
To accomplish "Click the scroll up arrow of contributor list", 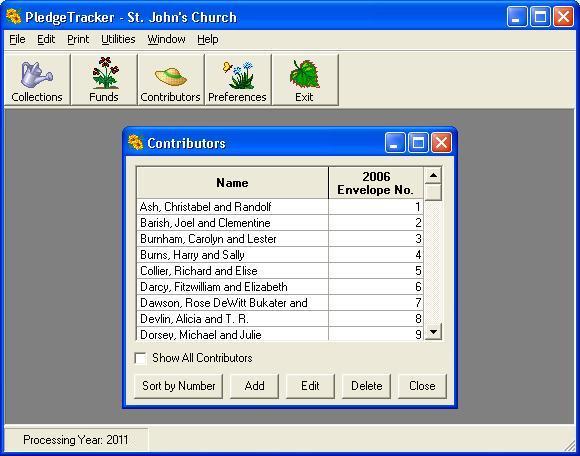I will 433,175.
